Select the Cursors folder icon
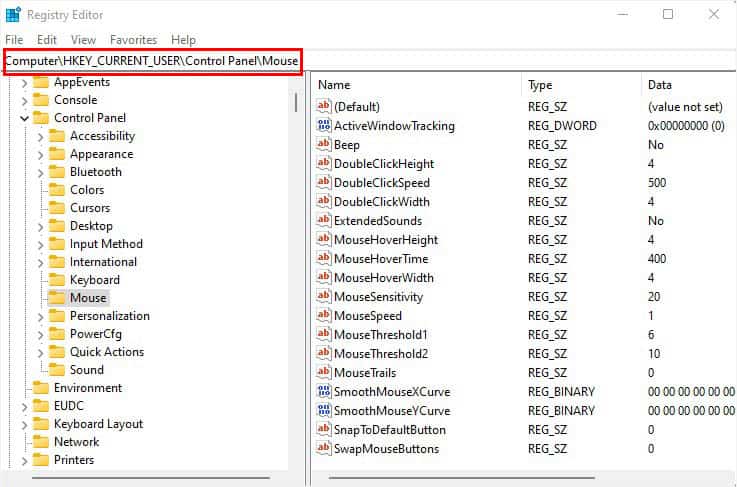Image resolution: width=737 pixels, height=487 pixels. (57, 208)
